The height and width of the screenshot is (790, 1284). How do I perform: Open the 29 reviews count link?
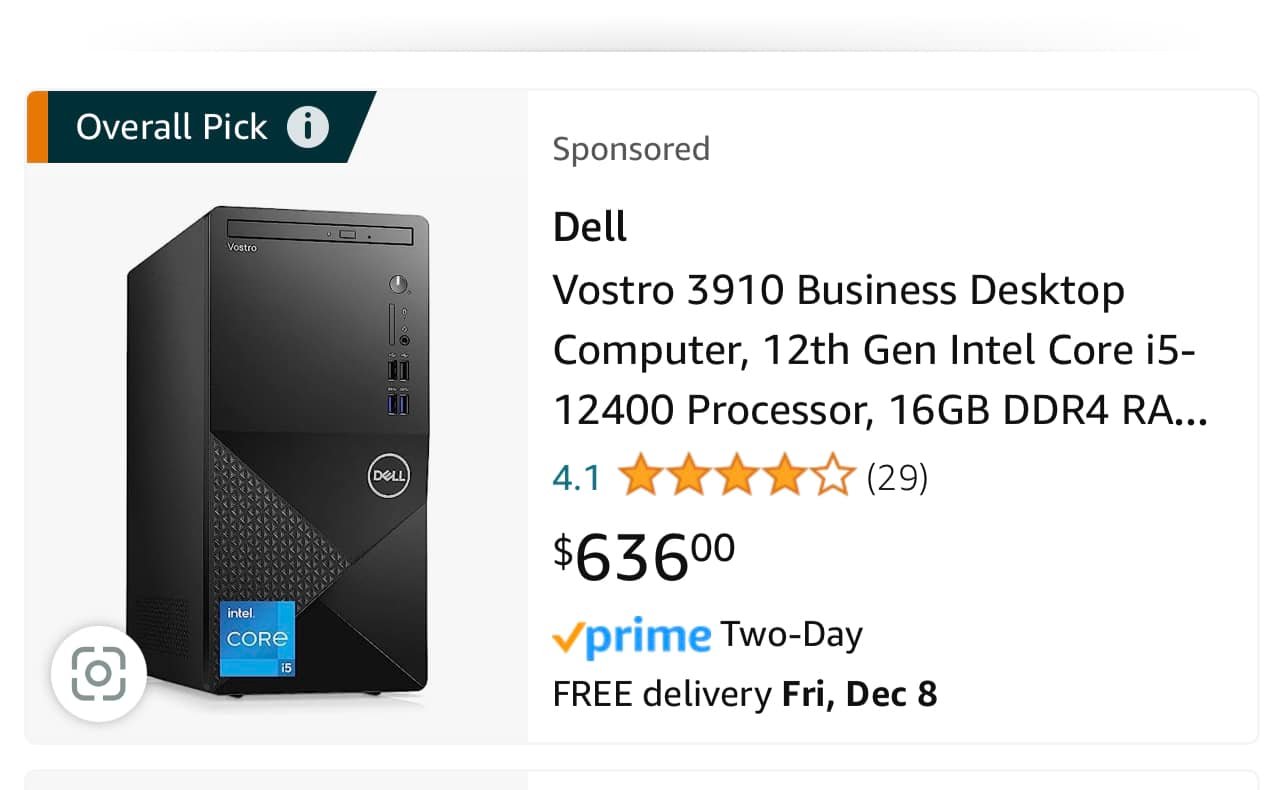897,478
